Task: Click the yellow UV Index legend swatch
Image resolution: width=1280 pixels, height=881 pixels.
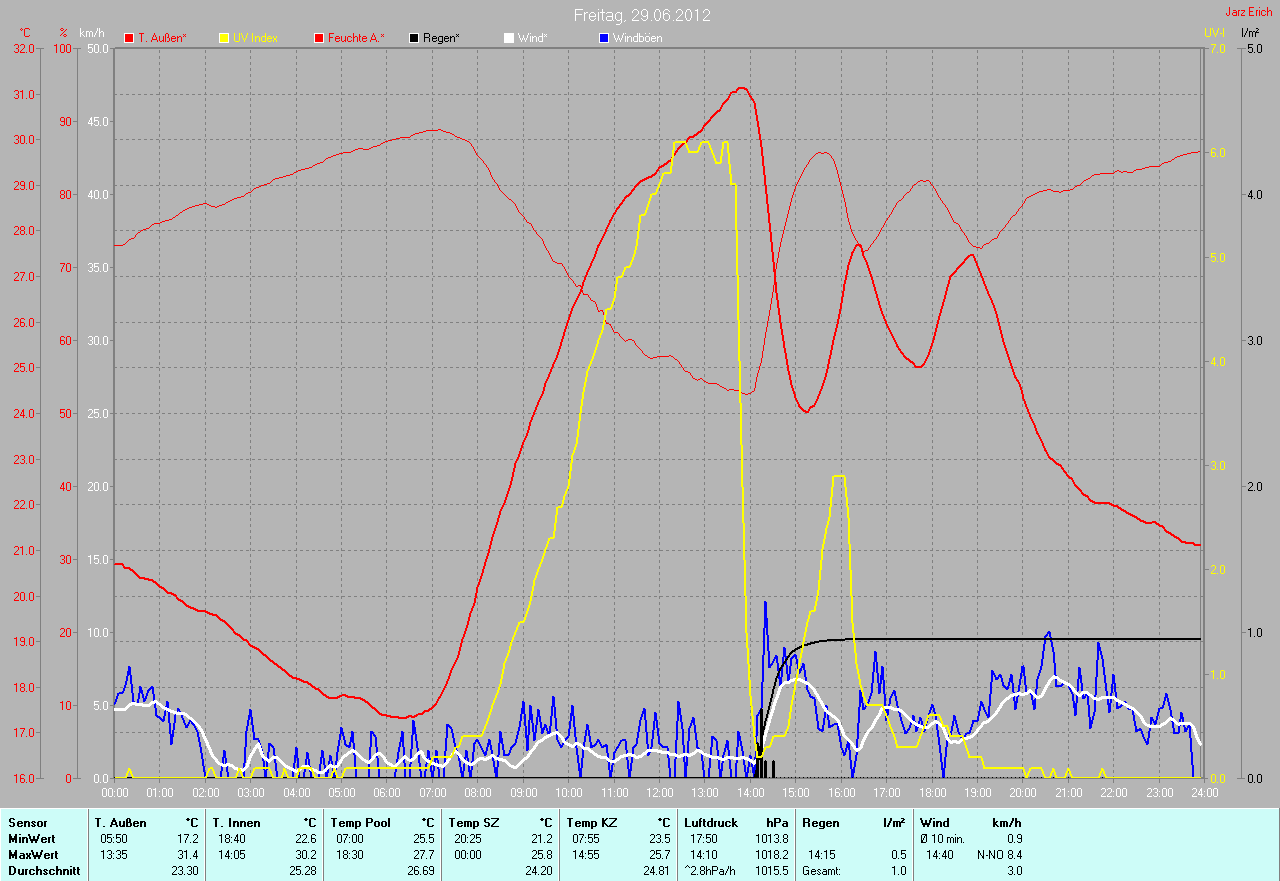Action: 224,38
